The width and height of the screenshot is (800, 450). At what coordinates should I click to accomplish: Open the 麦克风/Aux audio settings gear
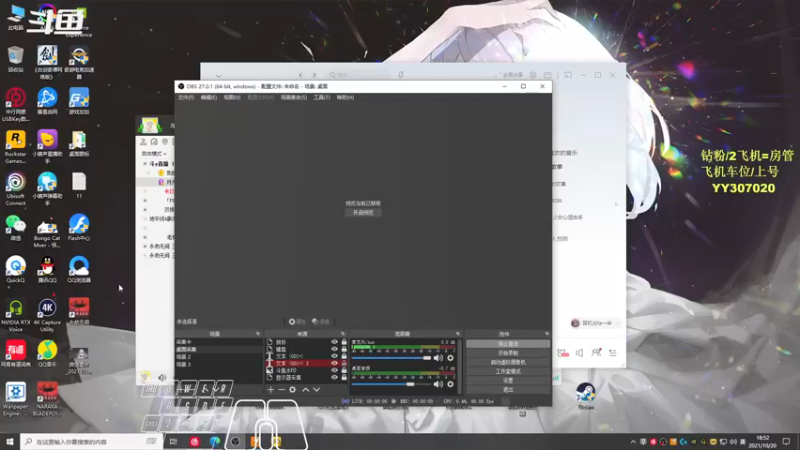pyautogui.click(x=450, y=358)
